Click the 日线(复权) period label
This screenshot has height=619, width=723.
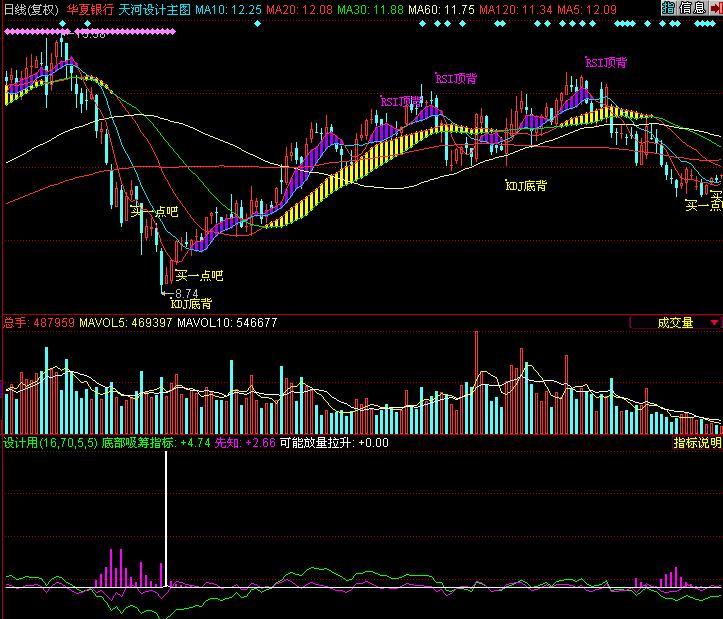[31, 8]
